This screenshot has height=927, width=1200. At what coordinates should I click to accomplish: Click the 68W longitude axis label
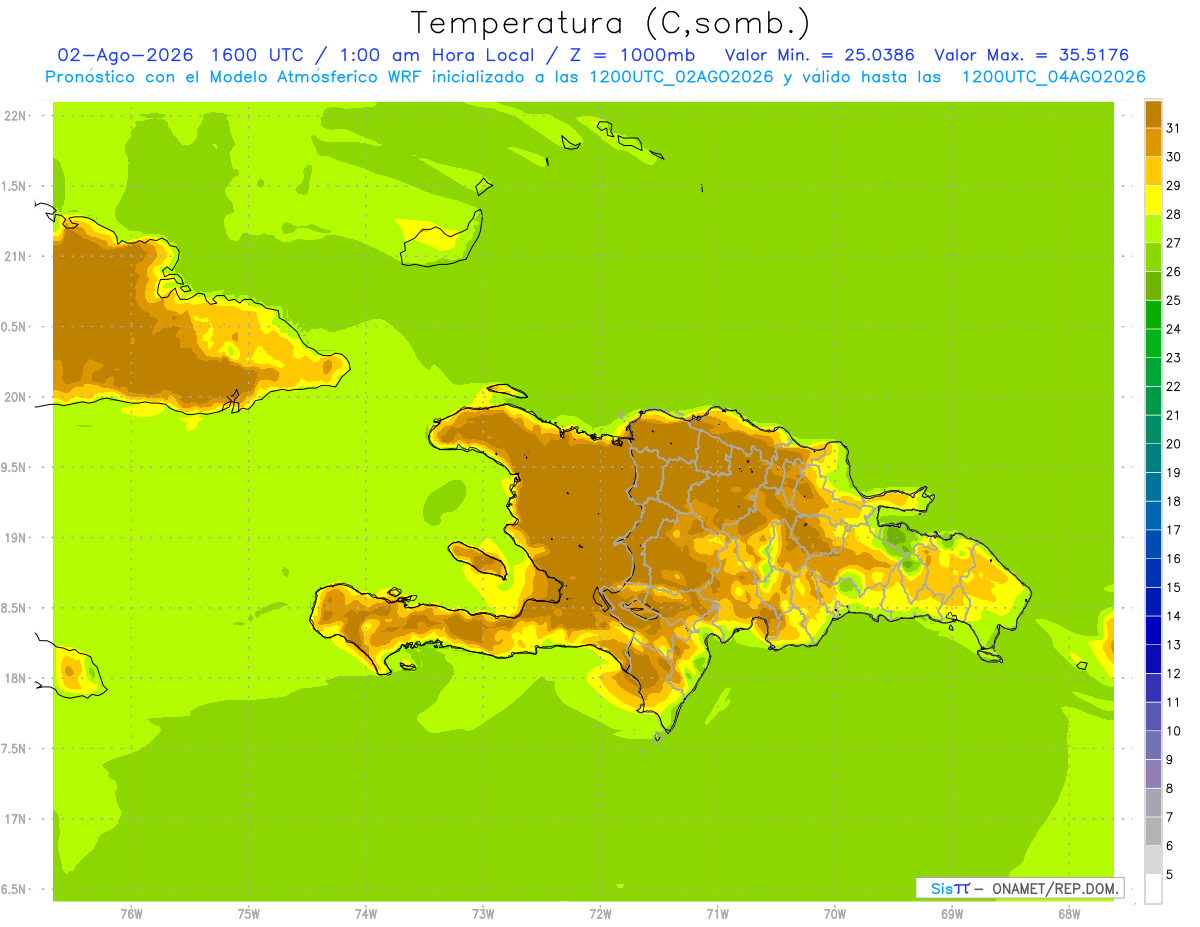coord(1069,914)
